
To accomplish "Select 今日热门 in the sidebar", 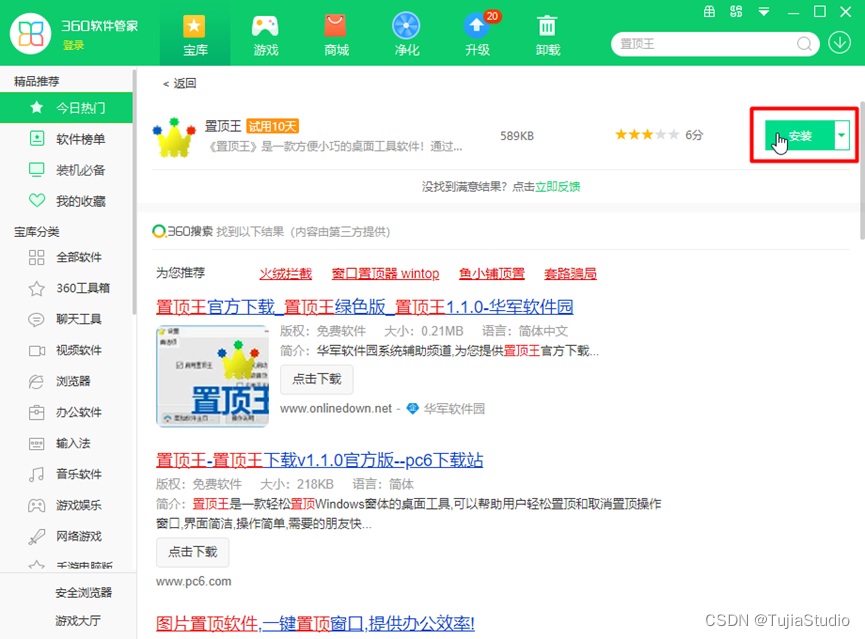I will click(66, 108).
